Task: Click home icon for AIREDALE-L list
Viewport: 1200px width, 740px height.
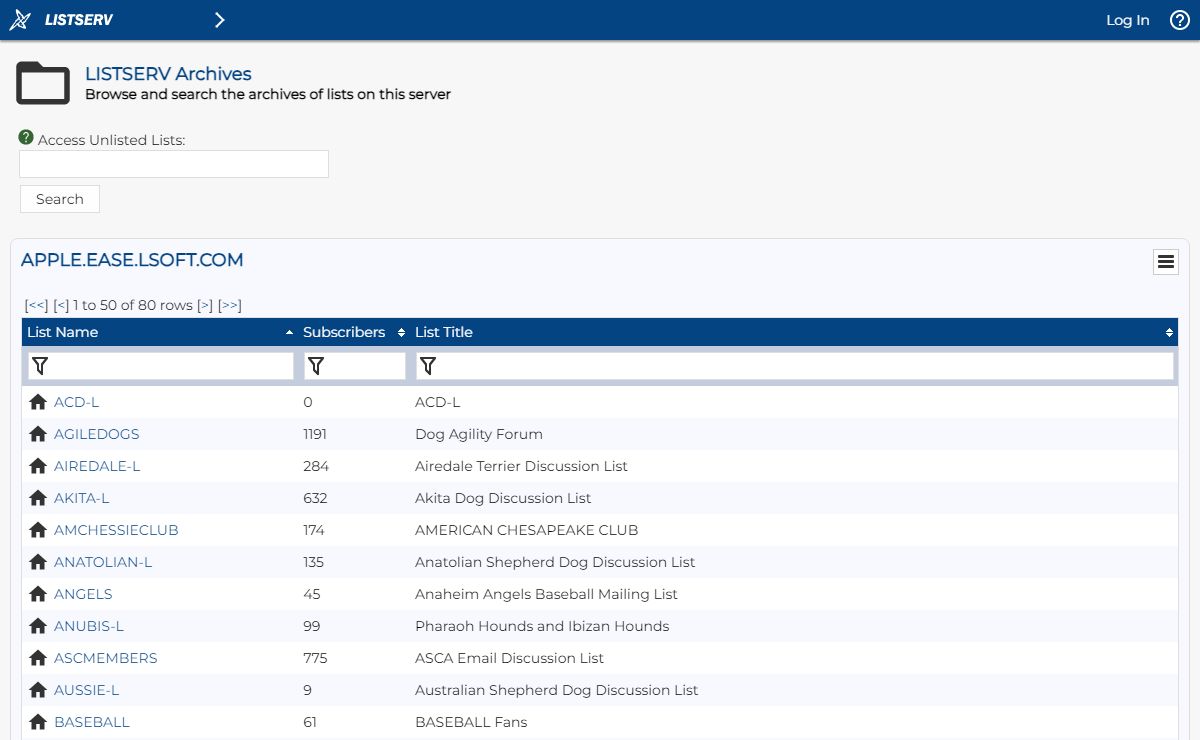Action: click(38, 466)
